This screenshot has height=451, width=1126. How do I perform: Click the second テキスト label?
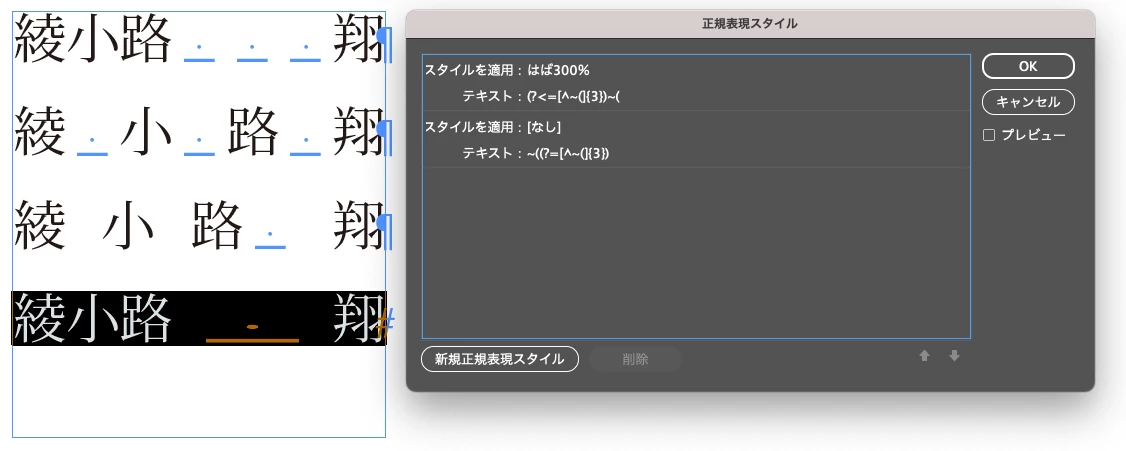[488, 153]
